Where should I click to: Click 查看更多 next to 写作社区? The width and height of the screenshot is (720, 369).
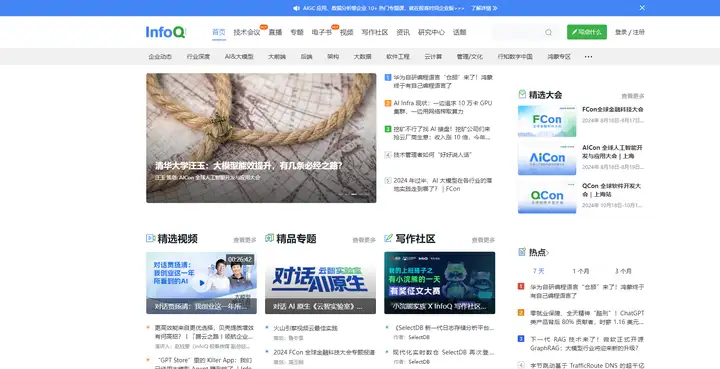coord(483,240)
